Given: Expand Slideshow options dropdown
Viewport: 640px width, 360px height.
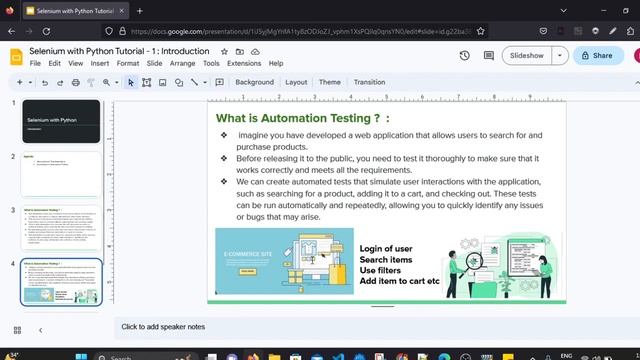Looking at the screenshot, I should pos(560,56).
